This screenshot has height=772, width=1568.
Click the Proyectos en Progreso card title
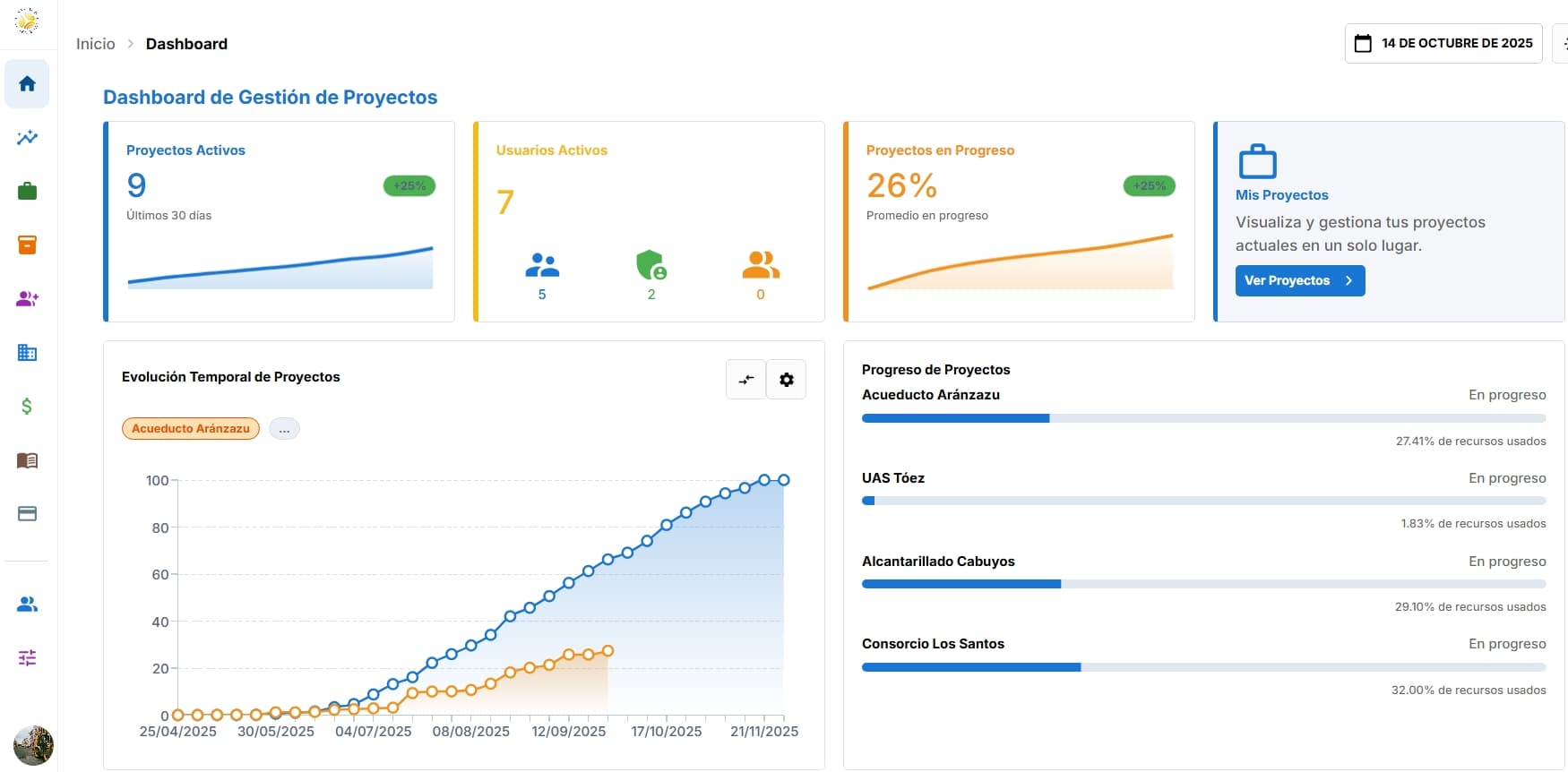(940, 150)
